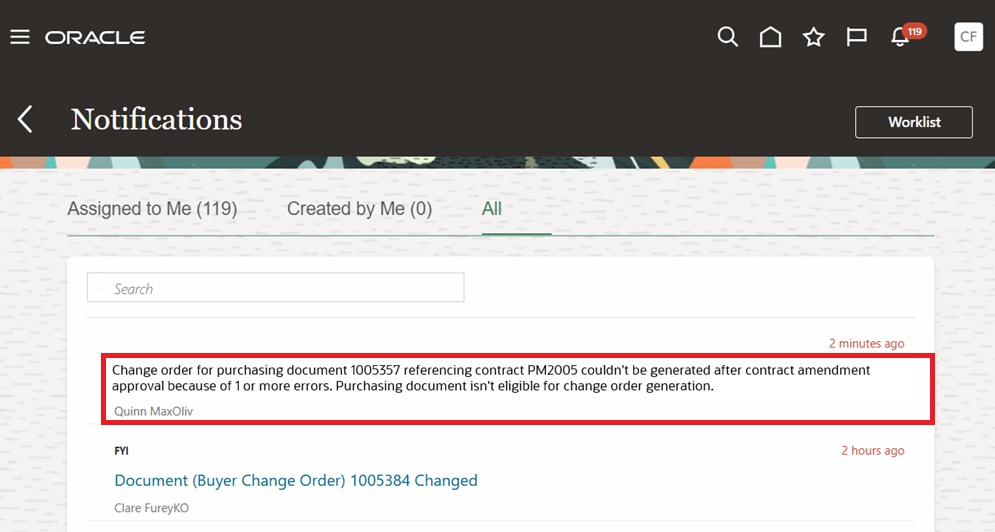995x532 pixels.
Task: Switch to Created by Me (0) tab
Action: 359,209
